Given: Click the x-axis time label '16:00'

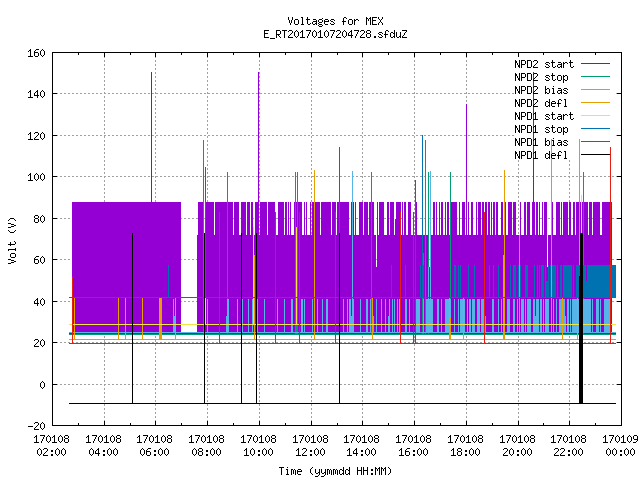Looking at the screenshot, I should coord(413,452).
